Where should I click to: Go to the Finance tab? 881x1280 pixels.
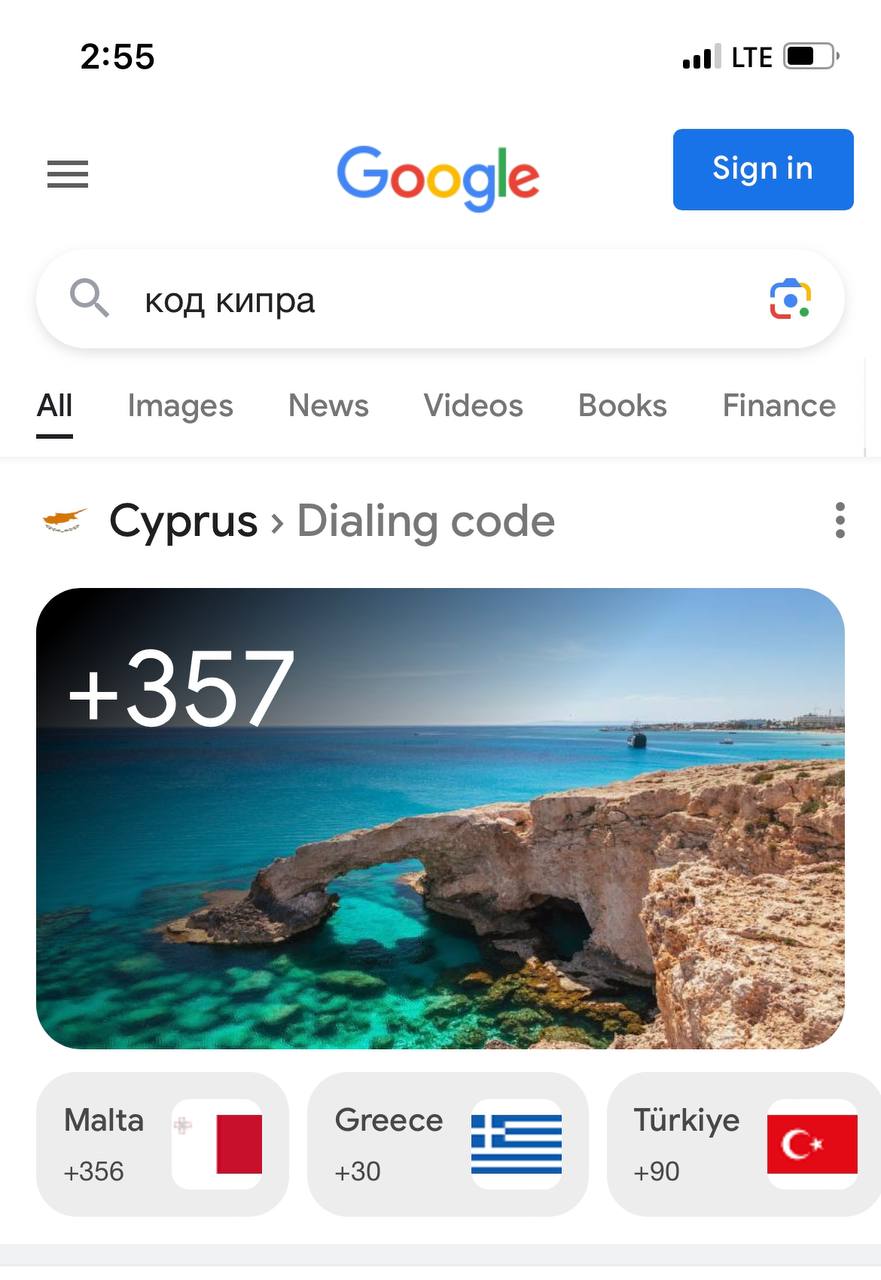click(x=779, y=406)
